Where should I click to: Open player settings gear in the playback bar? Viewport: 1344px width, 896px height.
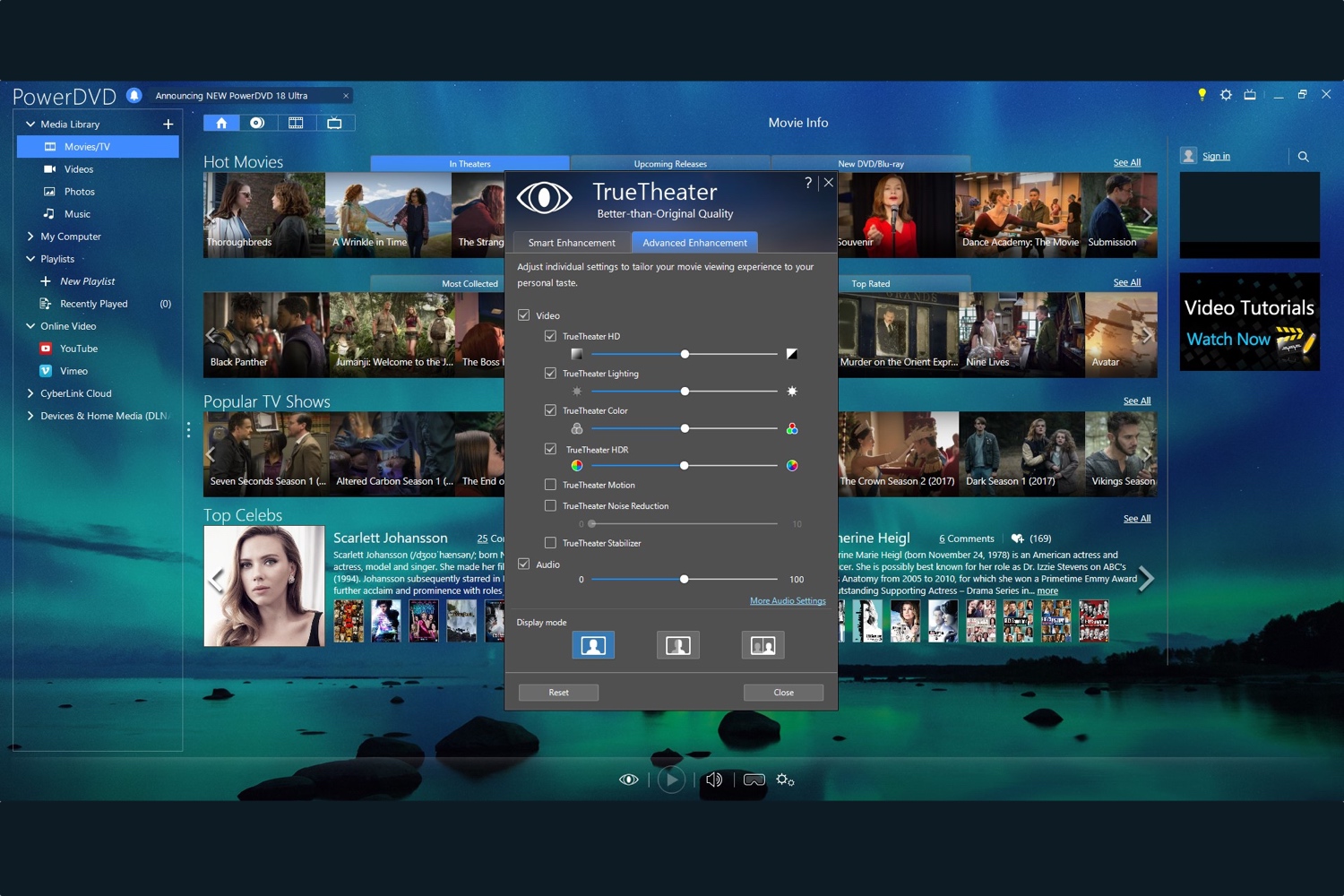785,780
